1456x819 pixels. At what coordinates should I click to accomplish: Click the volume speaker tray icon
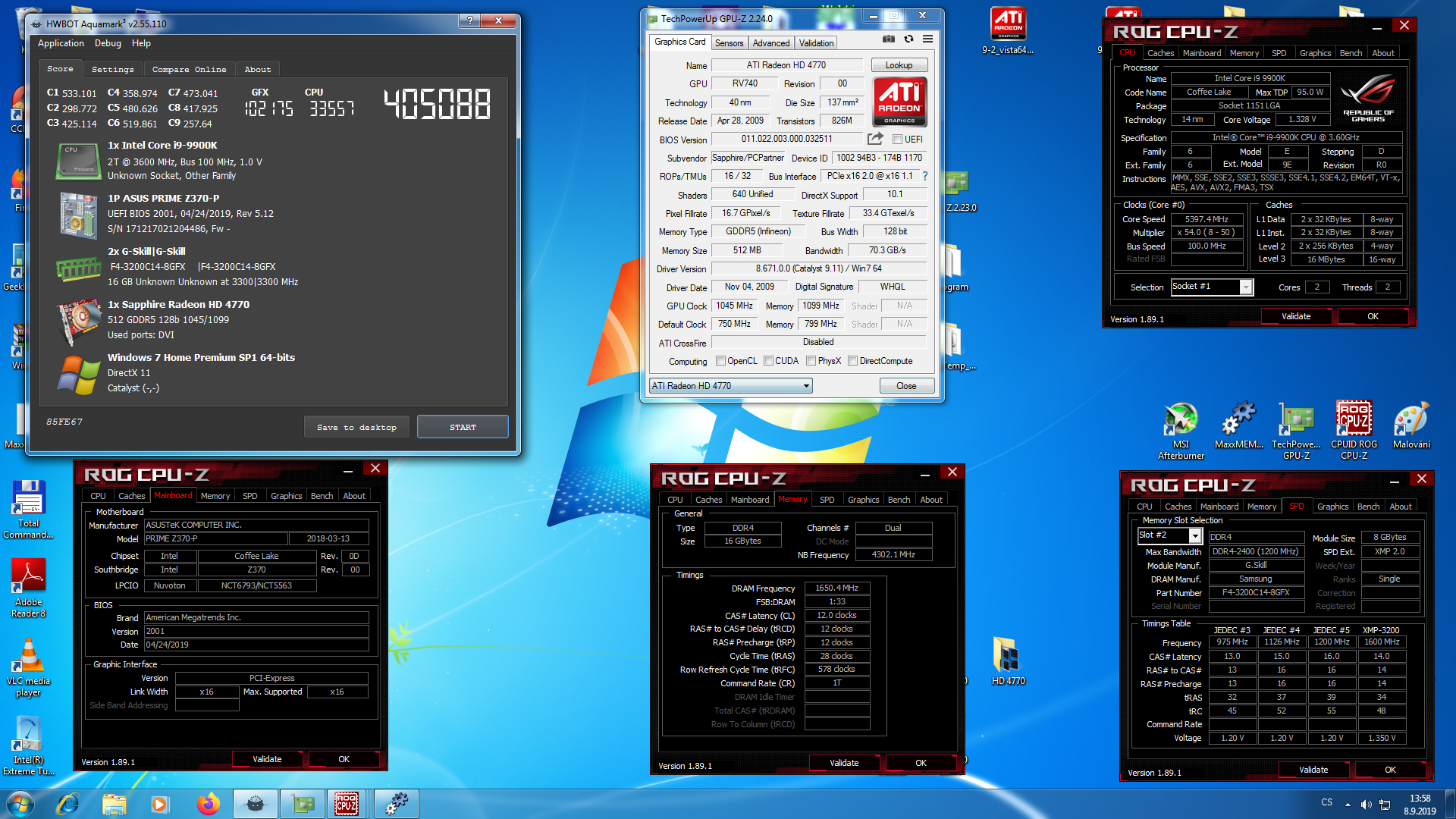click(x=1366, y=805)
